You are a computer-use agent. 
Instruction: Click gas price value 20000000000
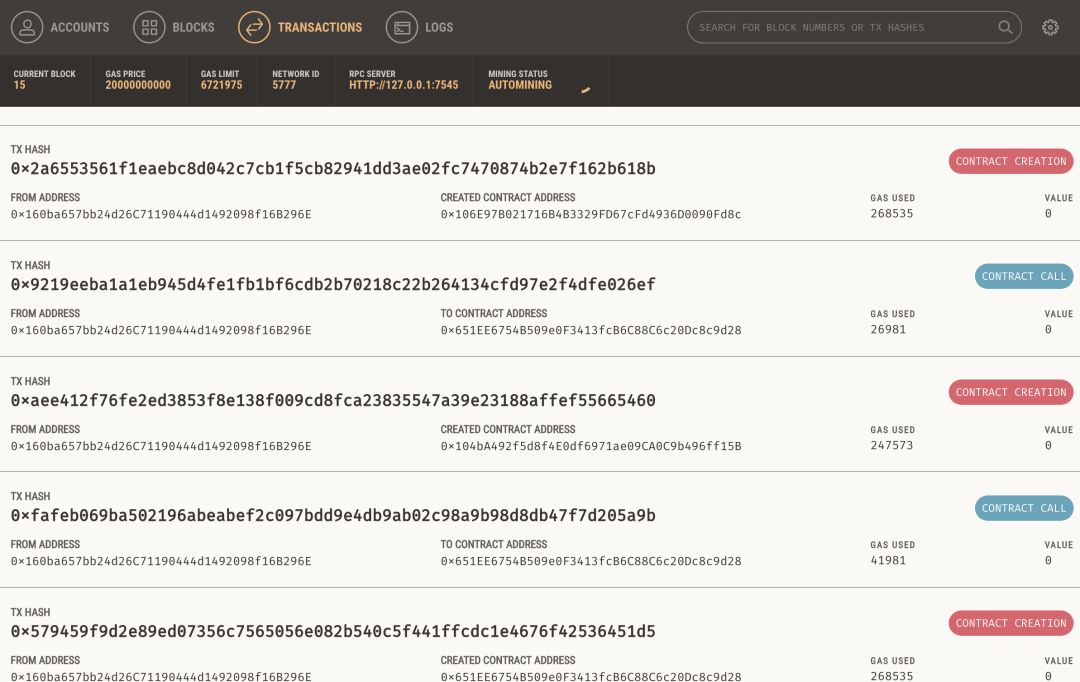pyautogui.click(x=138, y=85)
